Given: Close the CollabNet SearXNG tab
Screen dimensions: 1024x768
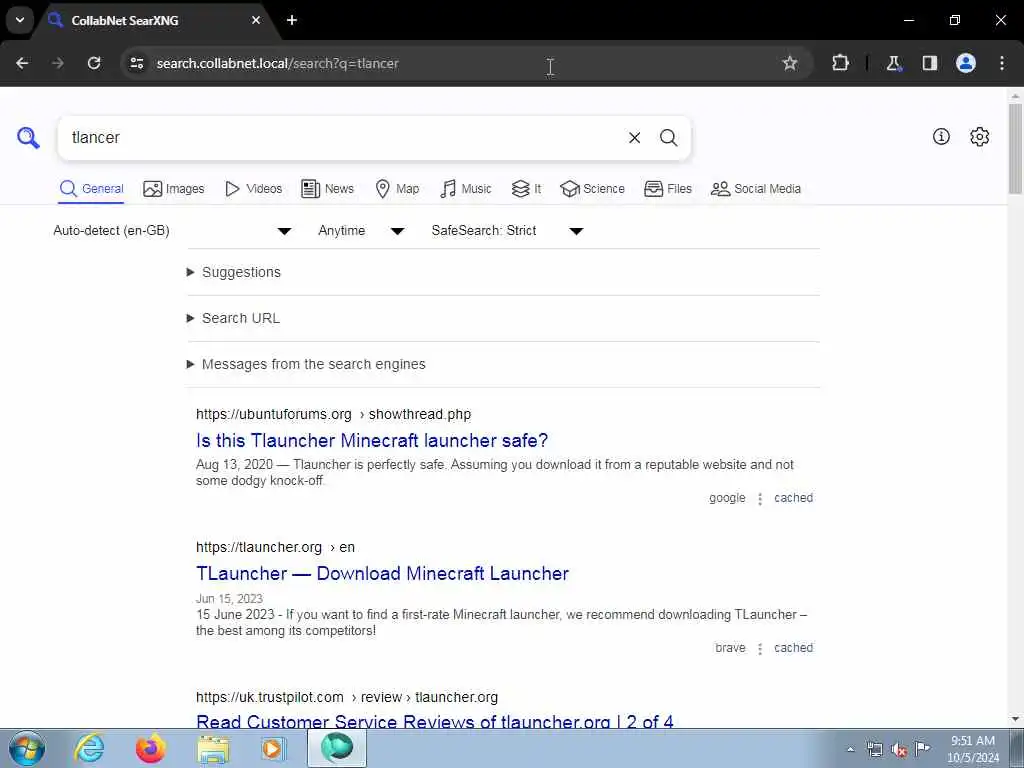Looking at the screenshot, I should click(256, 20).
